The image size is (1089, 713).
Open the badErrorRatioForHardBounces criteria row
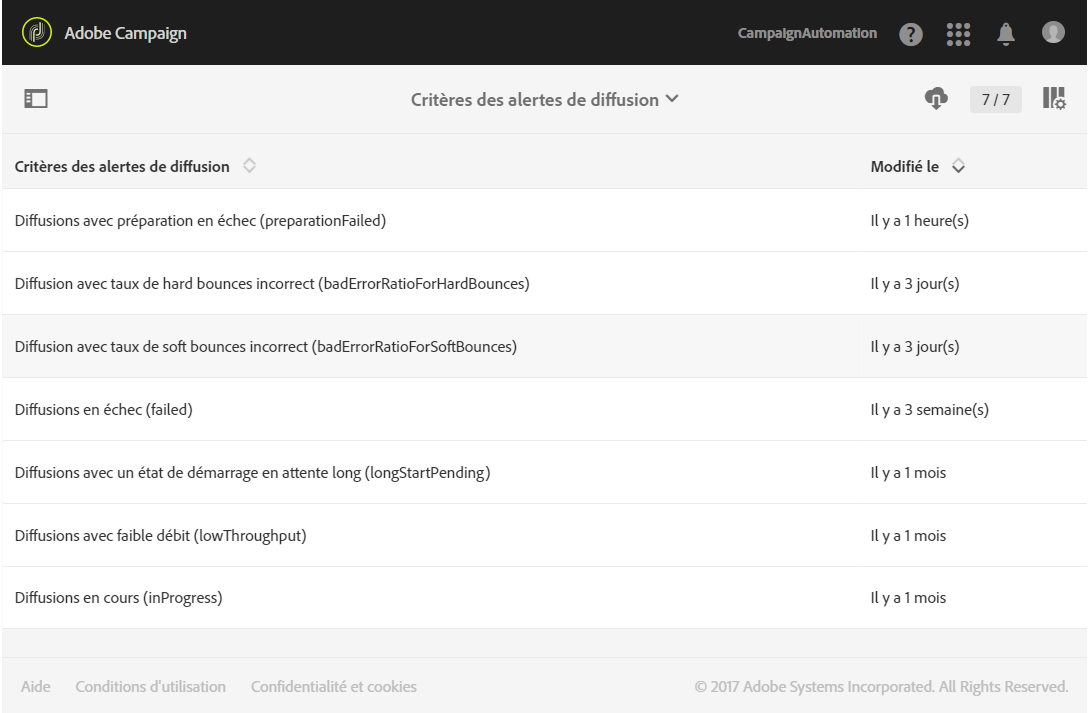(272, 284)
